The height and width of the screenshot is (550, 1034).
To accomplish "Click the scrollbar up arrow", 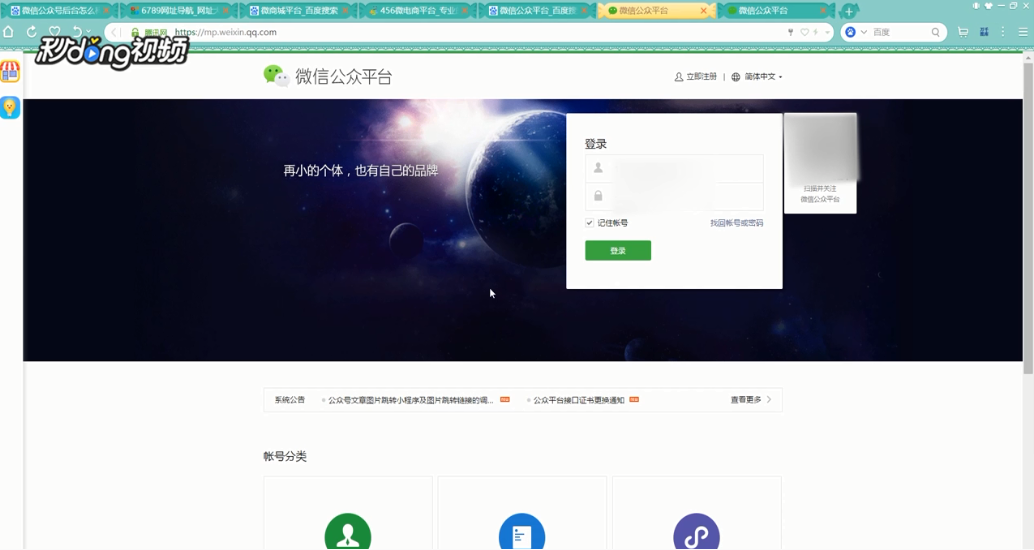I will [x=1028, y=58].
